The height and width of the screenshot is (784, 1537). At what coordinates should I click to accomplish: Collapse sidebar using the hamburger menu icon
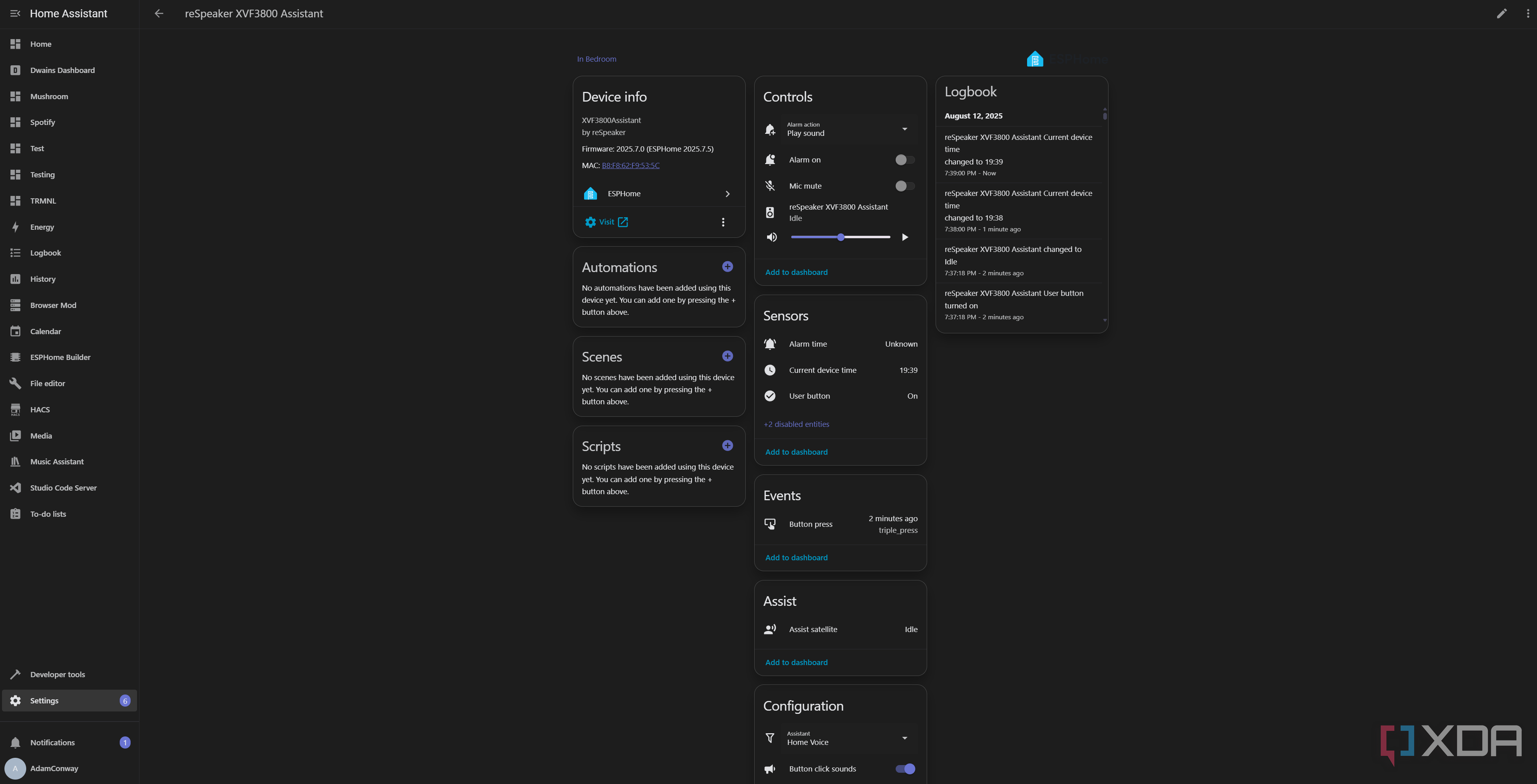[15, 13]
